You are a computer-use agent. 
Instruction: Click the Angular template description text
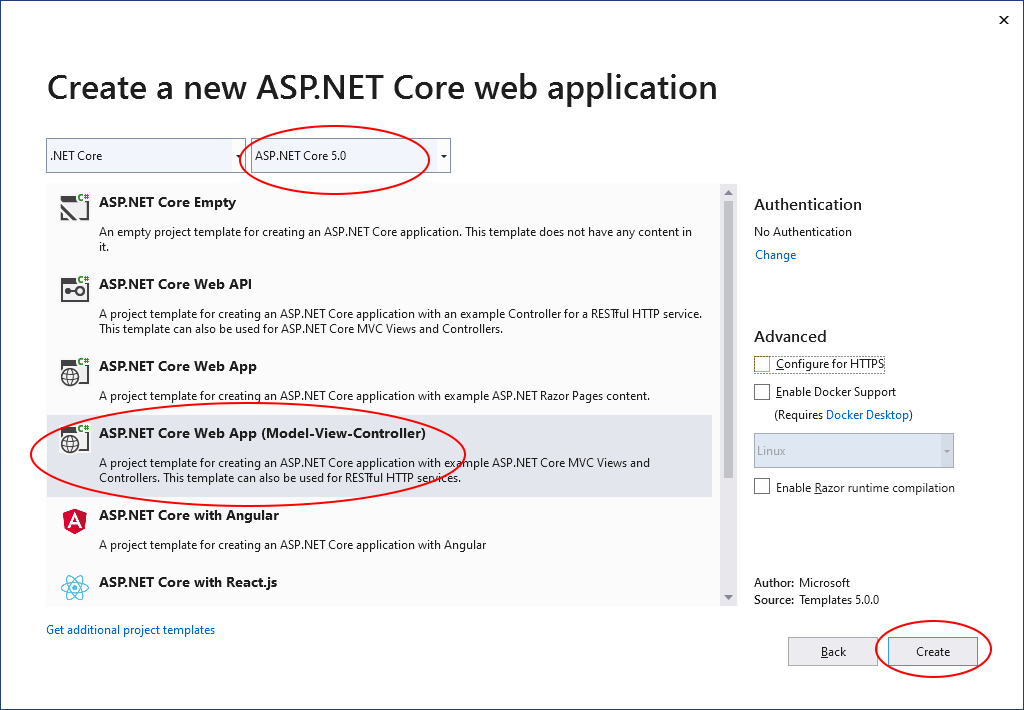(x=293, y=545)
